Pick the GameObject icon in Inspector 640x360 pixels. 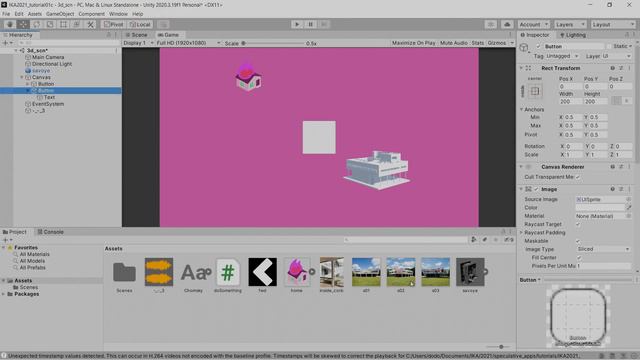524,48
